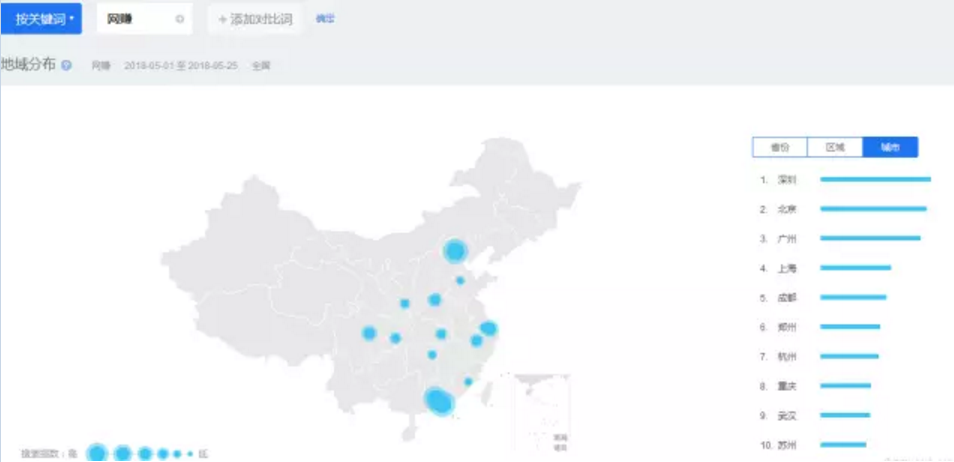Click the keyword input field containing 网赚

pyautogui.click(x=144, y=19)
